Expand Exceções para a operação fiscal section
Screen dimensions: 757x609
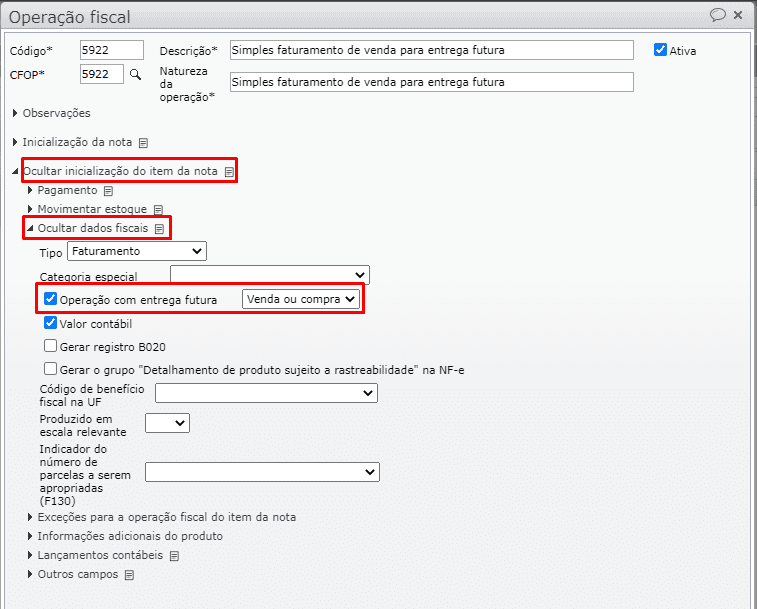point(166,517)
